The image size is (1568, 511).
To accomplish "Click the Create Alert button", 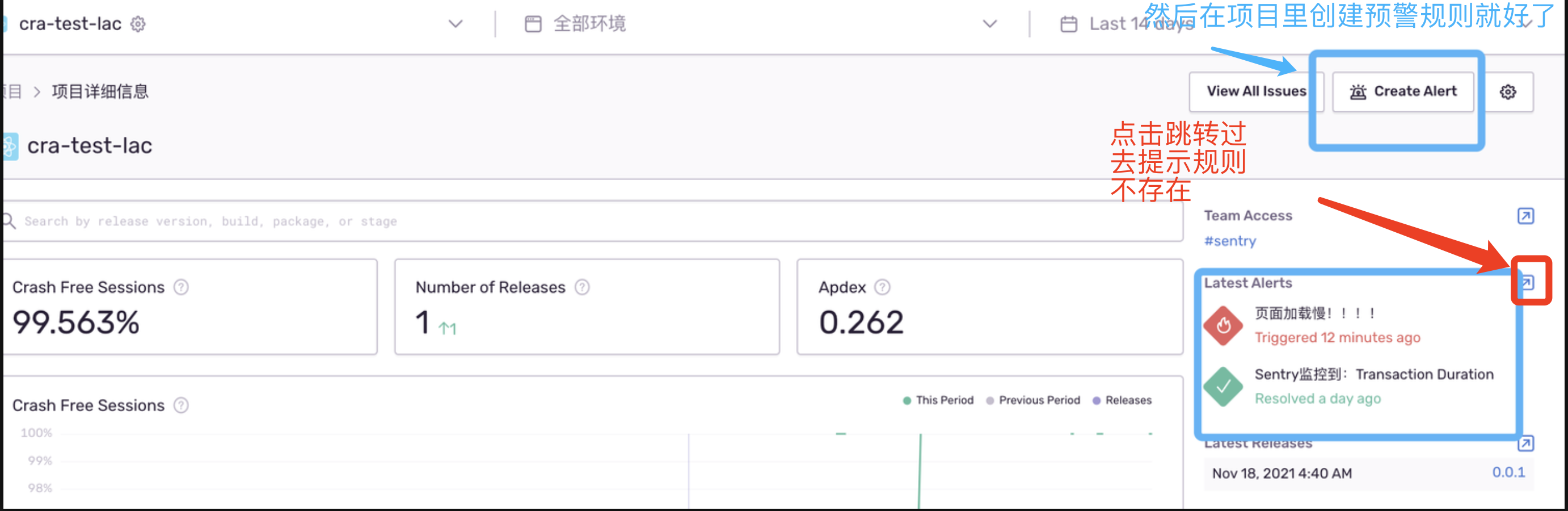I will (1403, 91).
